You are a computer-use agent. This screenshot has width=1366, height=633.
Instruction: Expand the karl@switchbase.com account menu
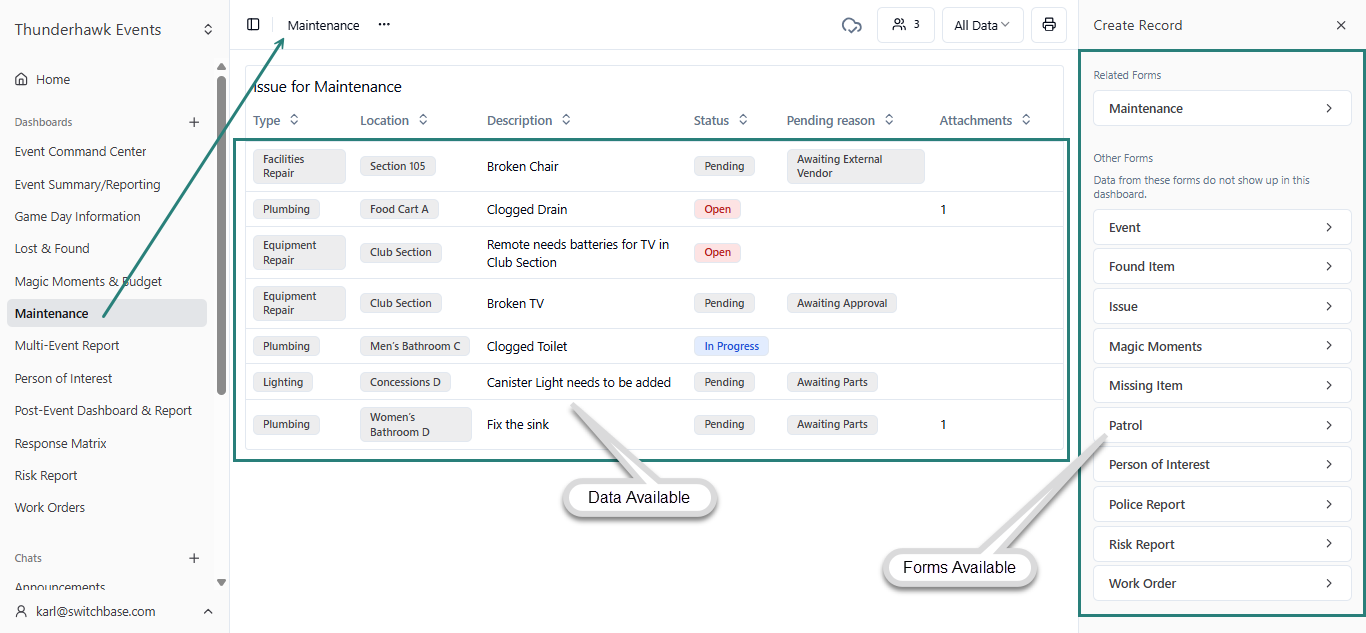tap(208, 611)
